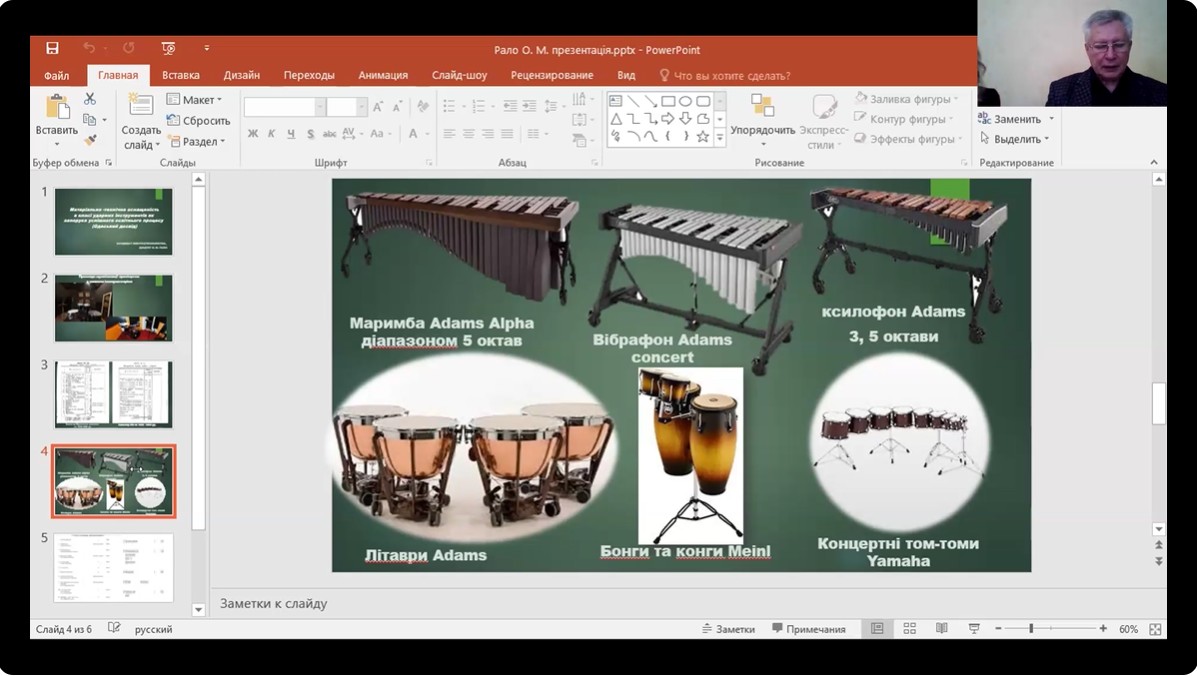Start slideshow from status bar icon
1197x676 pixels.
pos(974,629)
